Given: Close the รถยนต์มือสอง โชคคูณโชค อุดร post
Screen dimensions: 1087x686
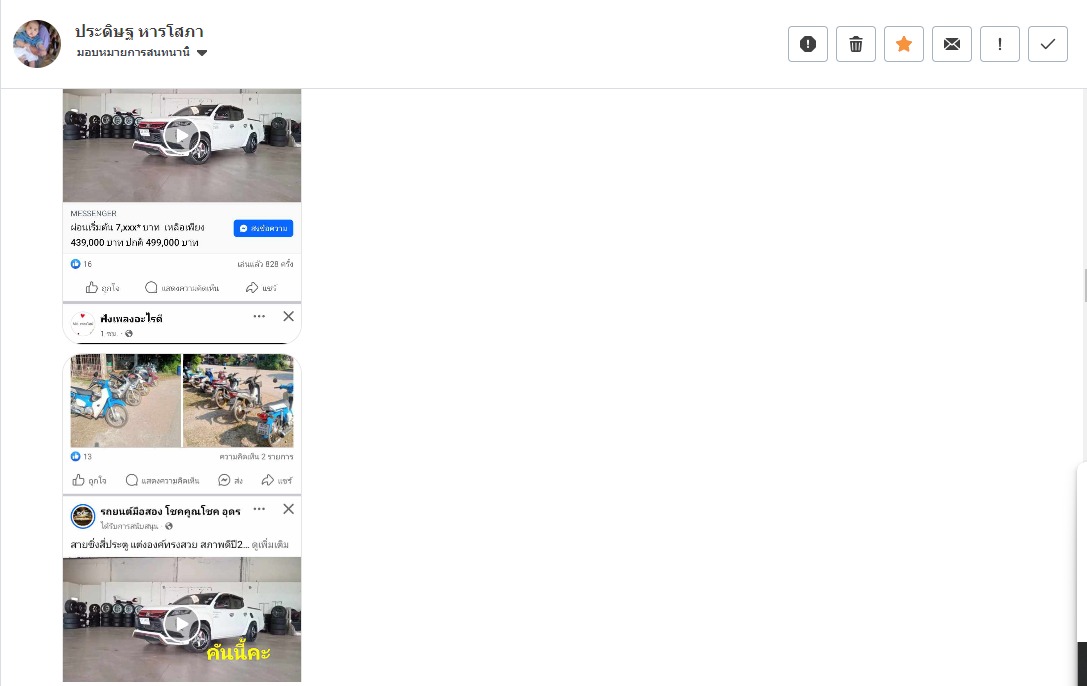Looking at the screenshot, I should 288,509.
